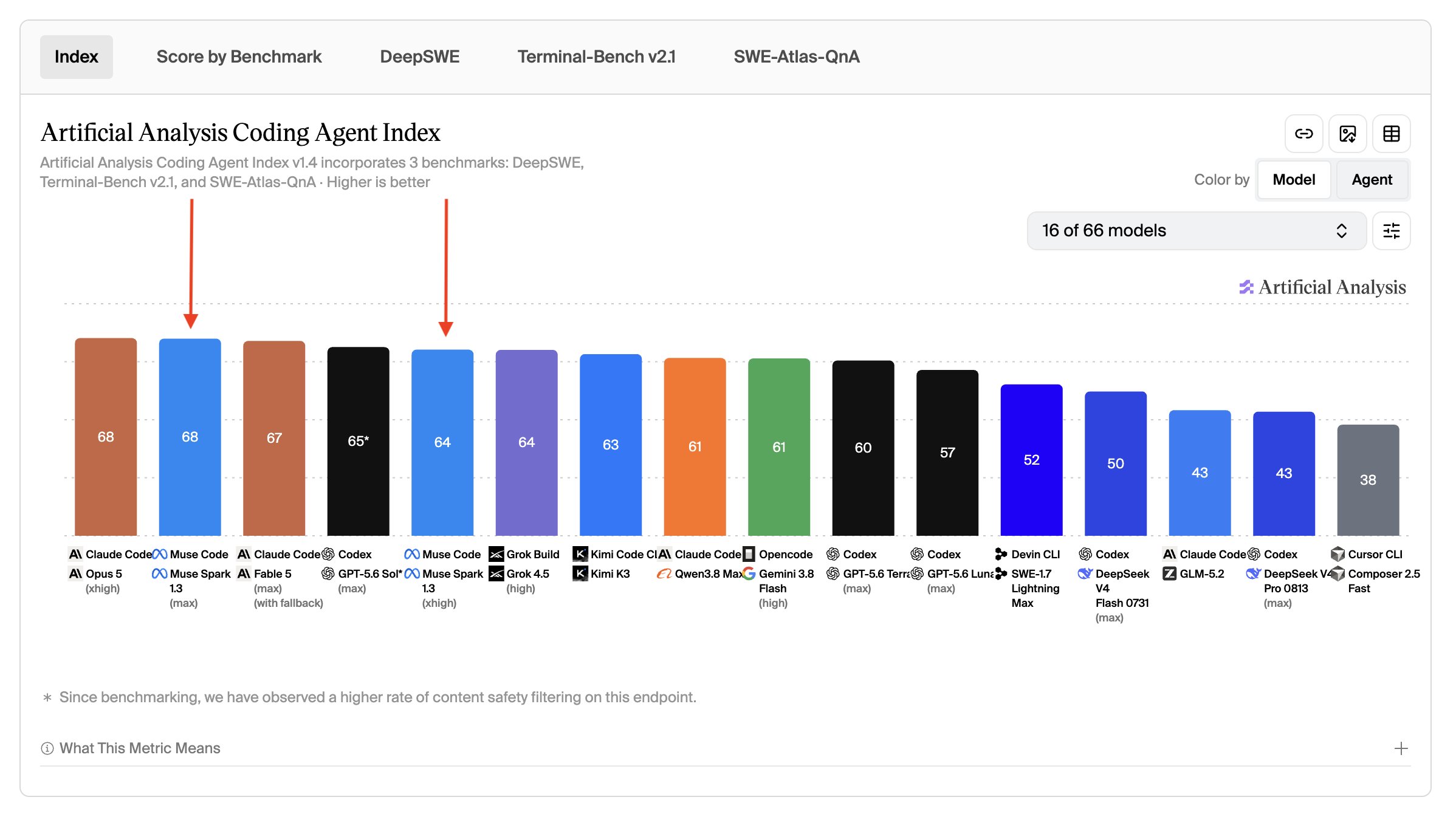1456x814 pixels.
Task: Click the GLM-5.2 label text
Action: pyautogui.click(x=1202, y=573)
